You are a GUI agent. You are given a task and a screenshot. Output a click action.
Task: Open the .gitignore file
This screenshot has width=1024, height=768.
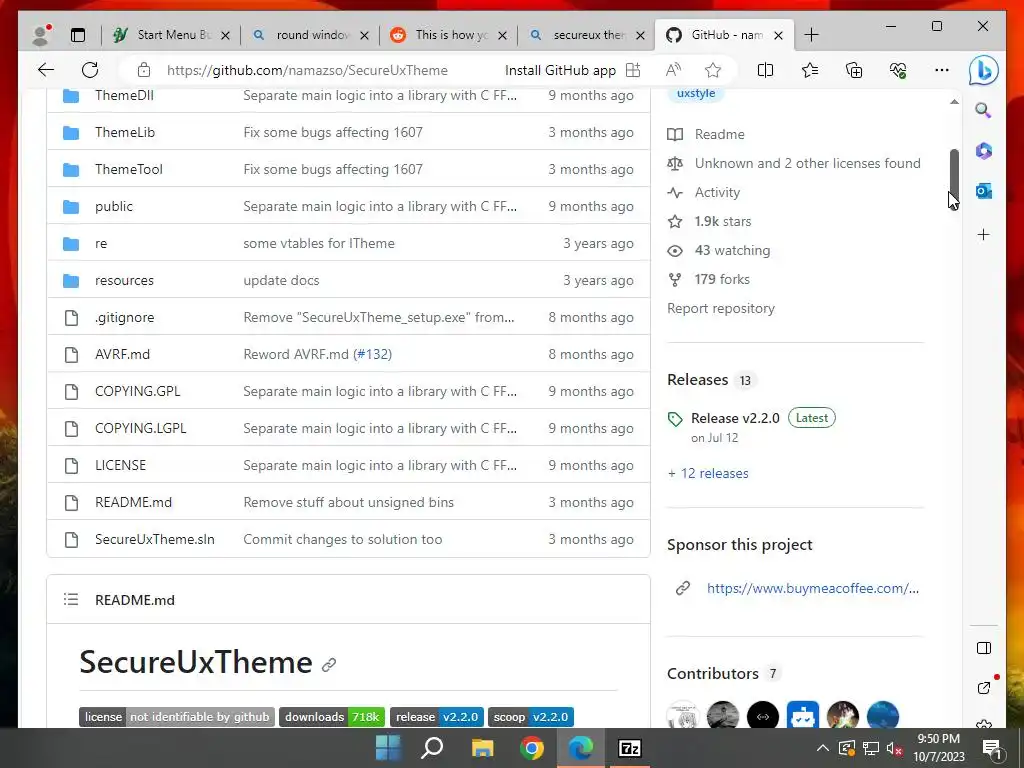click(124, 317)
